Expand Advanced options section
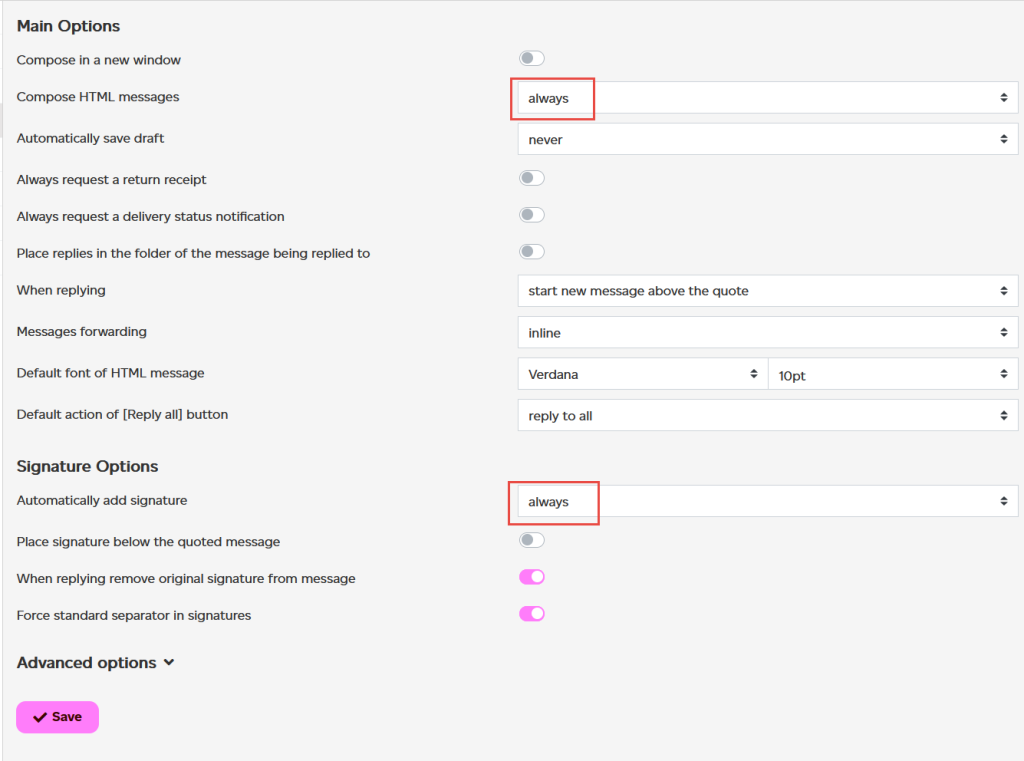 [x=95, y=662]
